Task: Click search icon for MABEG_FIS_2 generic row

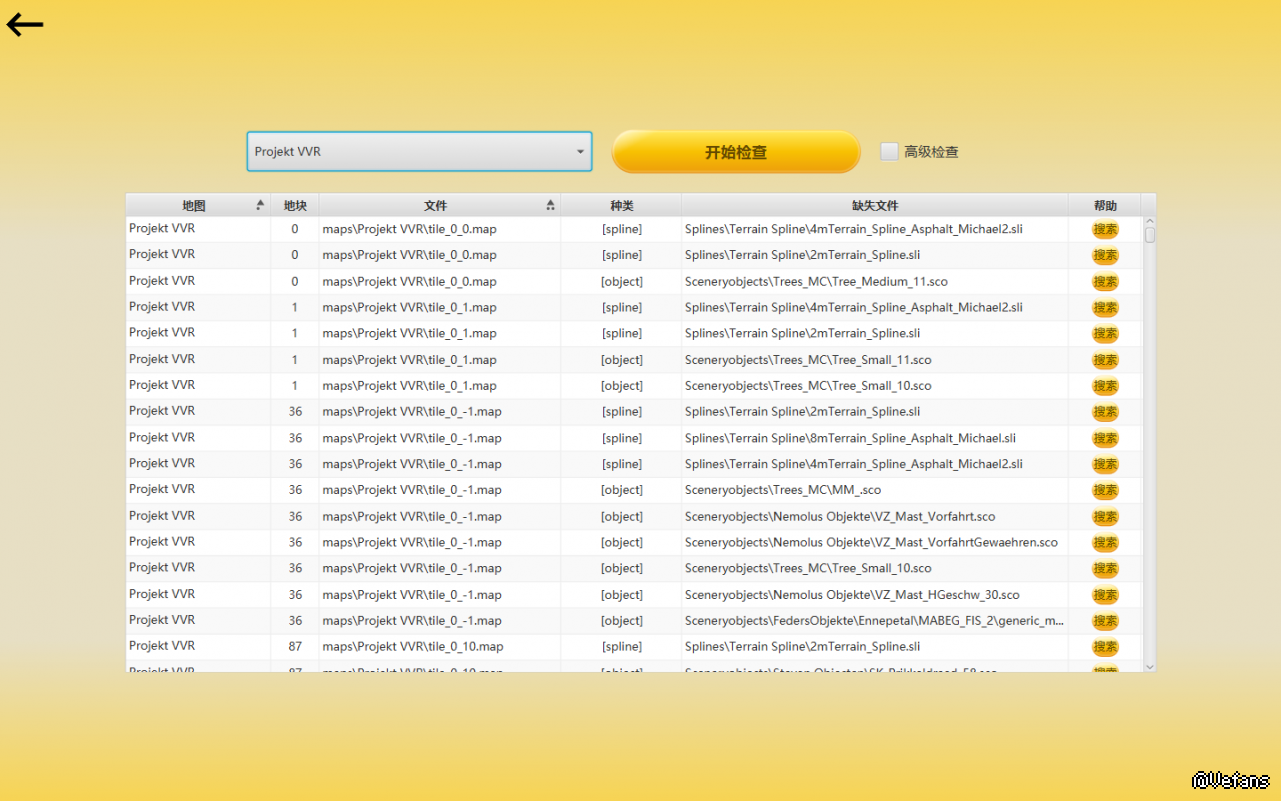Action: (1105, 621)
